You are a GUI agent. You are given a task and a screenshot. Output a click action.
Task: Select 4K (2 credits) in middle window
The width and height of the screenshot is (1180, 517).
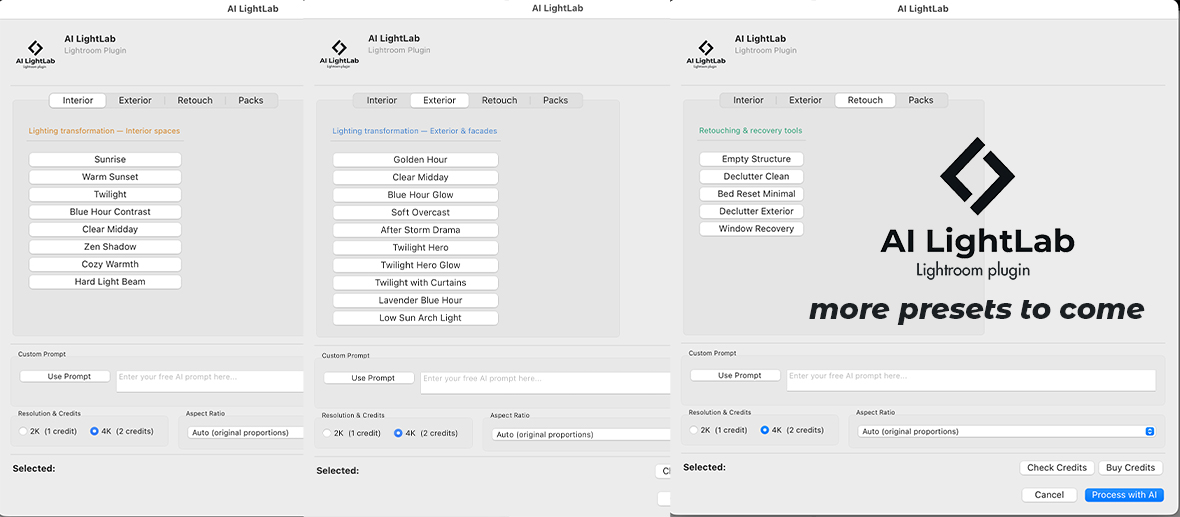pos(426,433)
